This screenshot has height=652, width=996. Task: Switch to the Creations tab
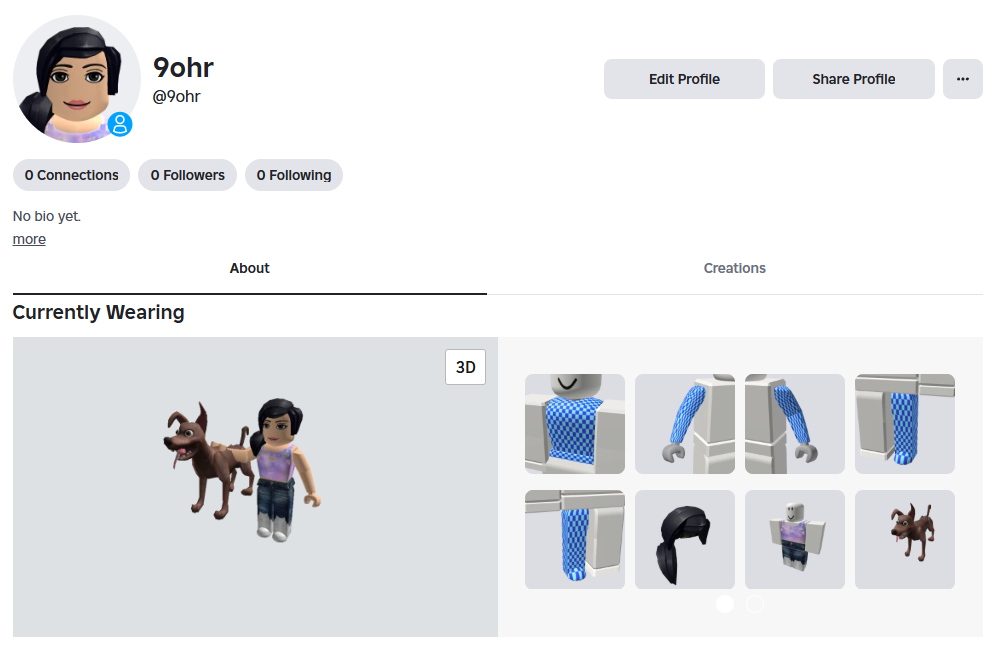[734, 268]
